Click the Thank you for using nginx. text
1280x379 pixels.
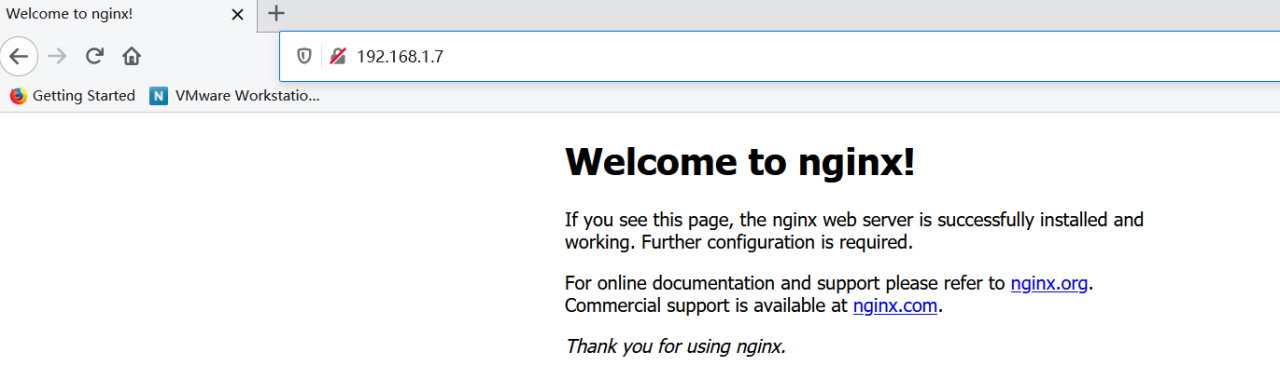(x=676, y=347)
